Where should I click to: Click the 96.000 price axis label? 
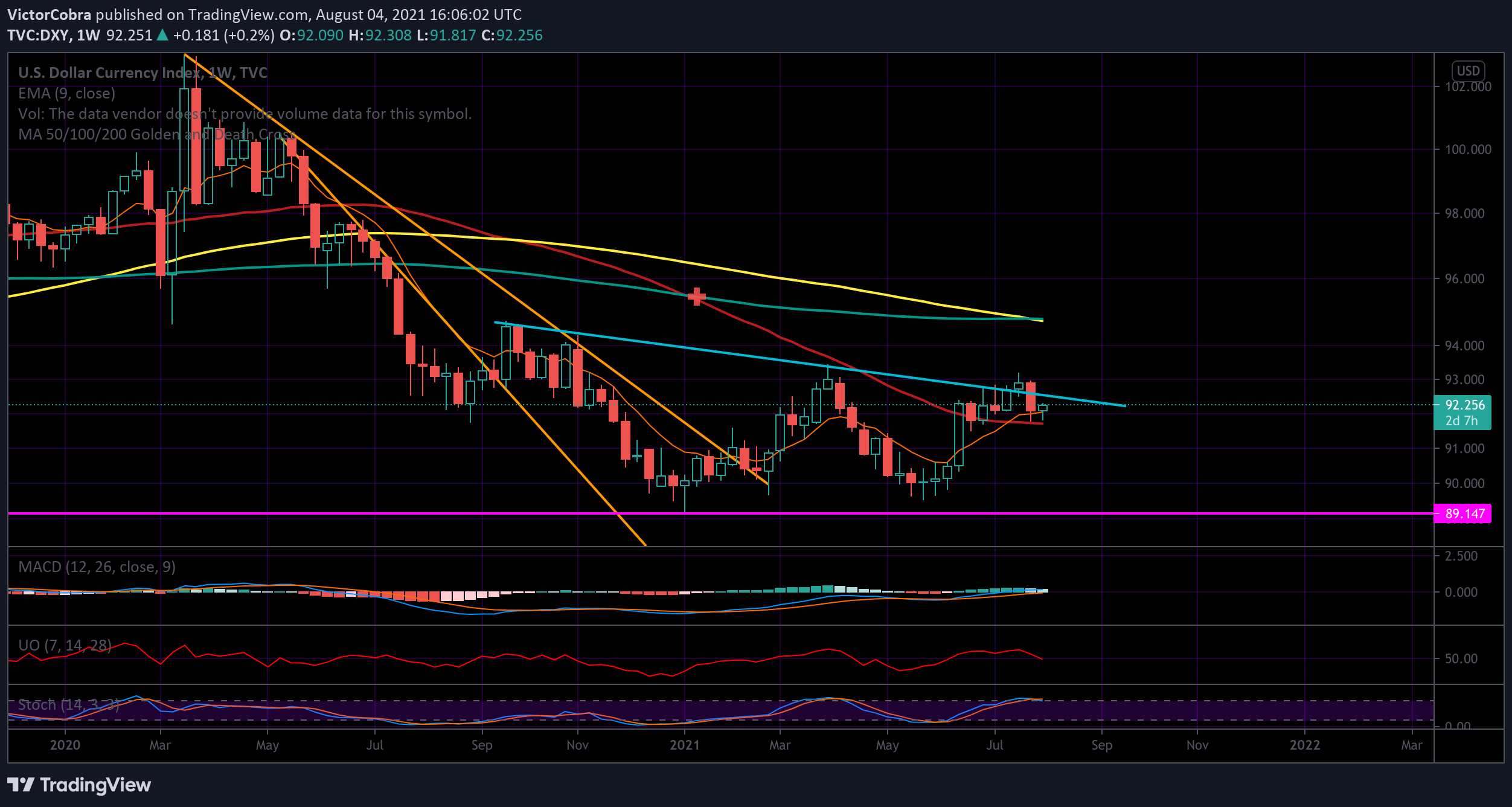(1464, 278)
